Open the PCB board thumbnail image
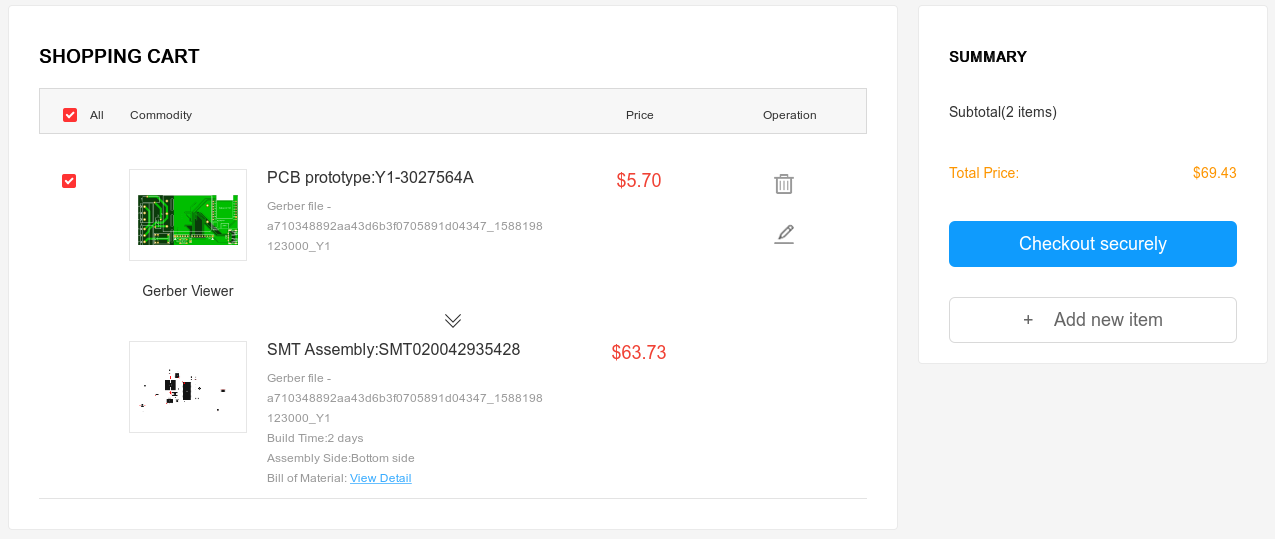The image size is (1275, 539). pos(188,215)
